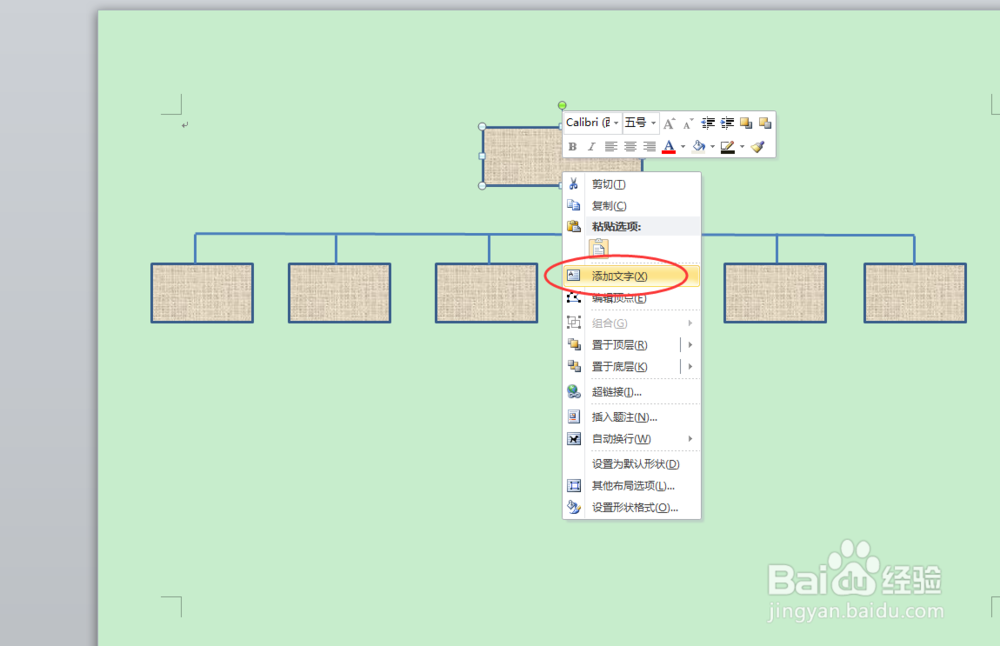This screenshot has width=1000, height=646.
Task: Select 编辑顶点(E) menu entry
Action: 631,298
